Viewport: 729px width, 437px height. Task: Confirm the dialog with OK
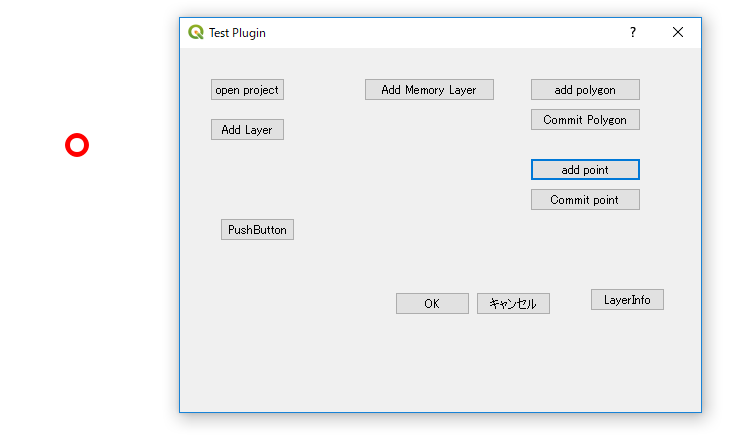pos(432,304)
